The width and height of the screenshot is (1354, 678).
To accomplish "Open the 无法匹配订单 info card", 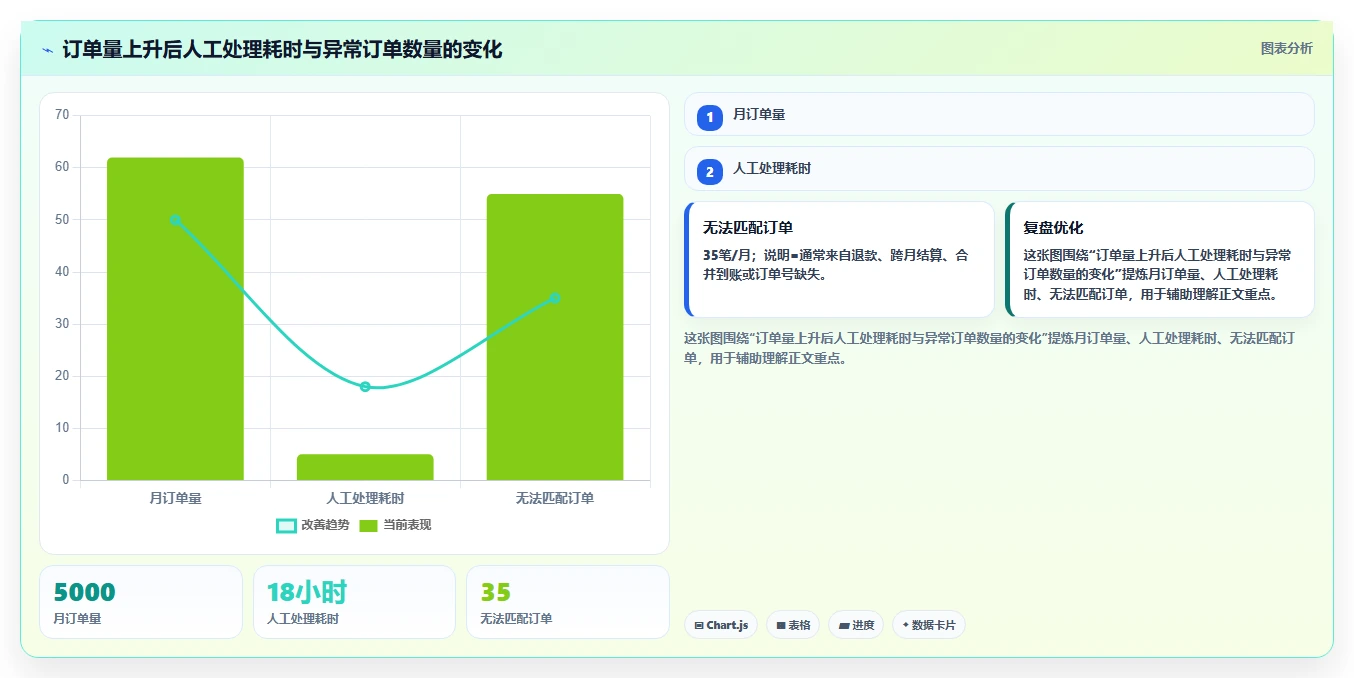I will click(839, 260).
